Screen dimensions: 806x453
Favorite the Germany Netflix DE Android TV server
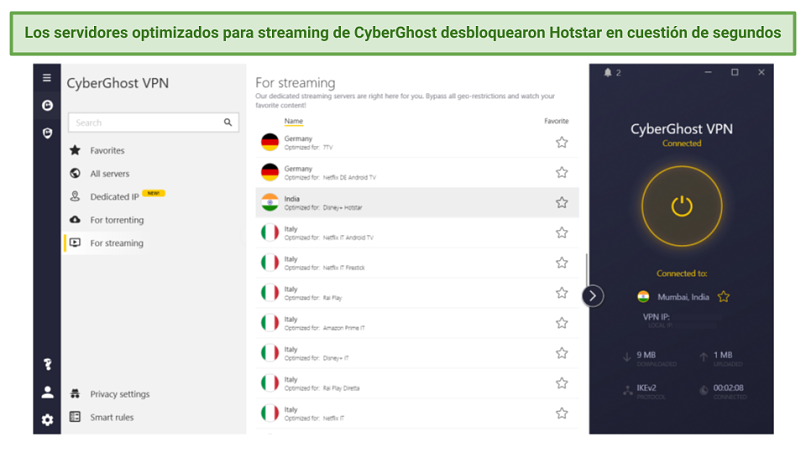(x=562, y=172)
